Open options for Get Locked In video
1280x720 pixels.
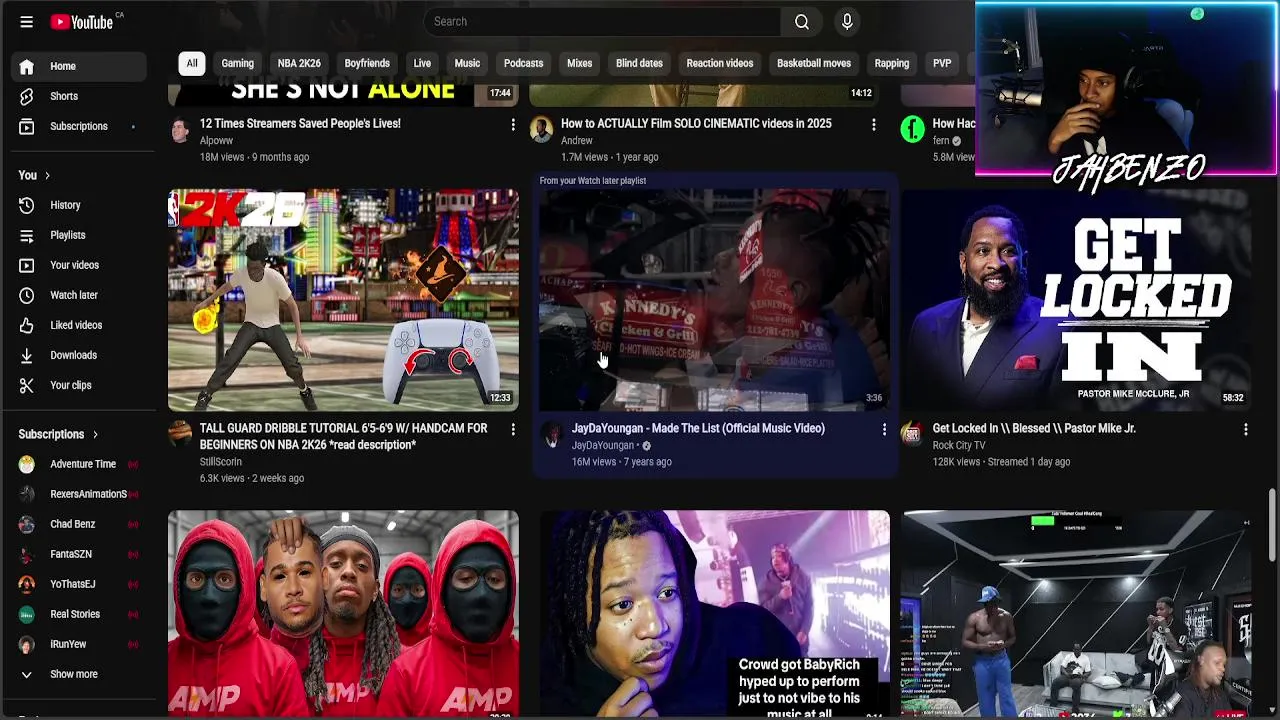[1246, 430]
